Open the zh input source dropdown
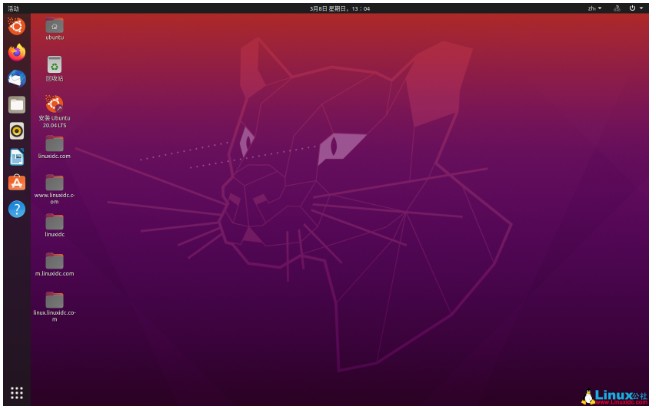 click(594, 8)
